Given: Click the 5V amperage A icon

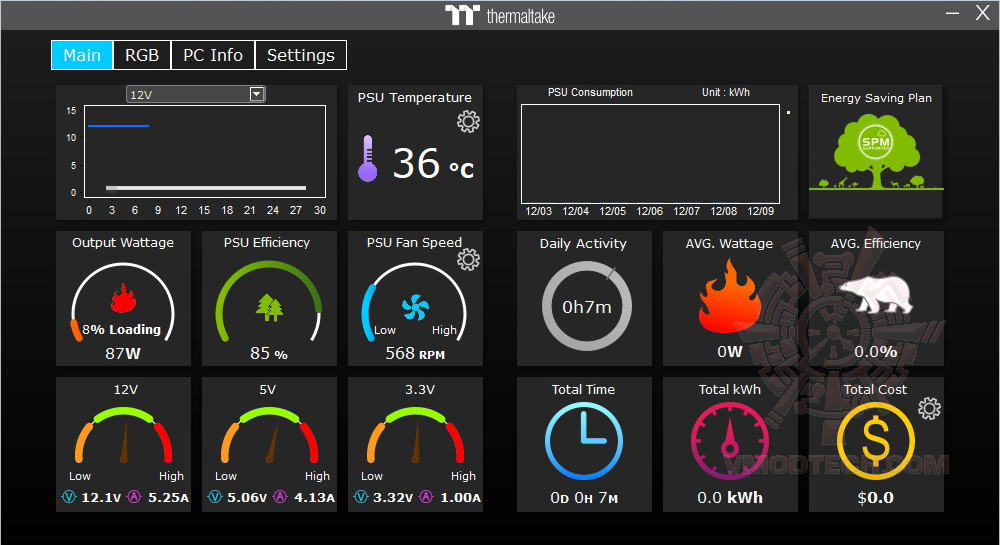Looking at the screenshot, I should tap(280, 497).
